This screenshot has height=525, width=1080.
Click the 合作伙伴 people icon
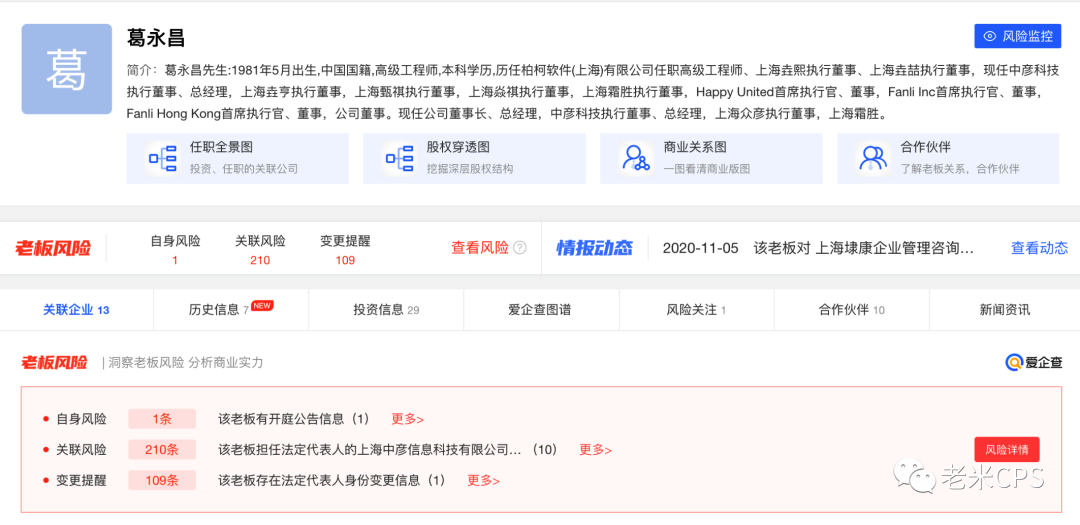(x=873, y=158)
